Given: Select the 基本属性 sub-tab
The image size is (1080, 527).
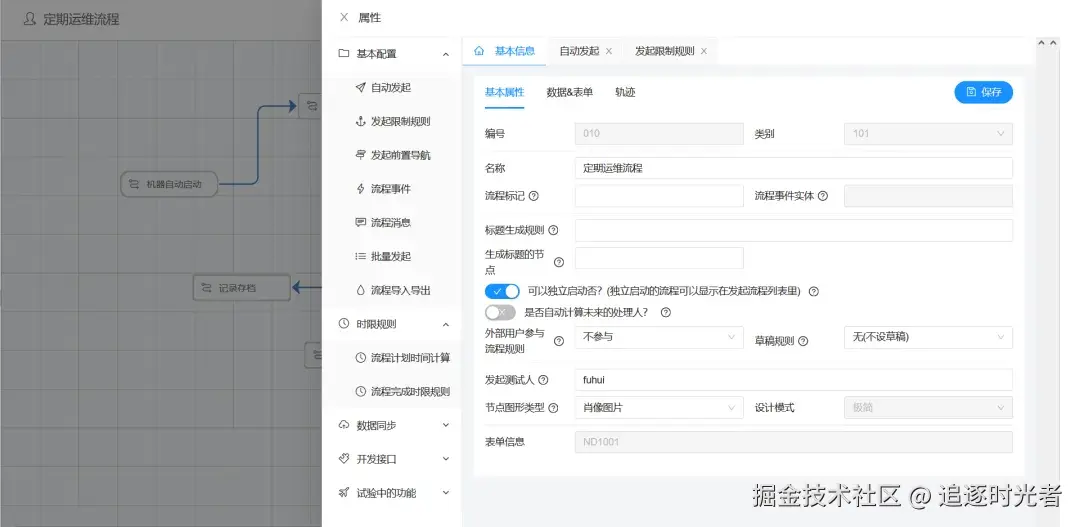Looking at the screenshot, I should coord(504,92).
